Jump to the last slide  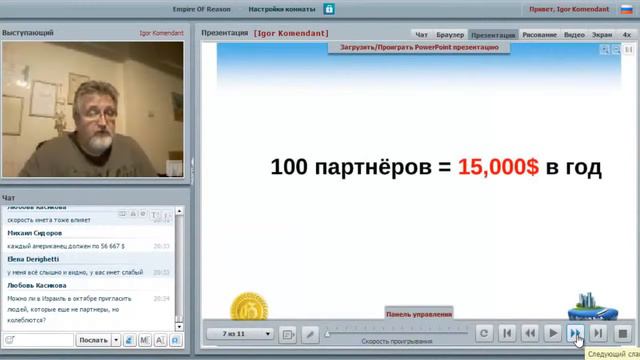pos(598,333)
